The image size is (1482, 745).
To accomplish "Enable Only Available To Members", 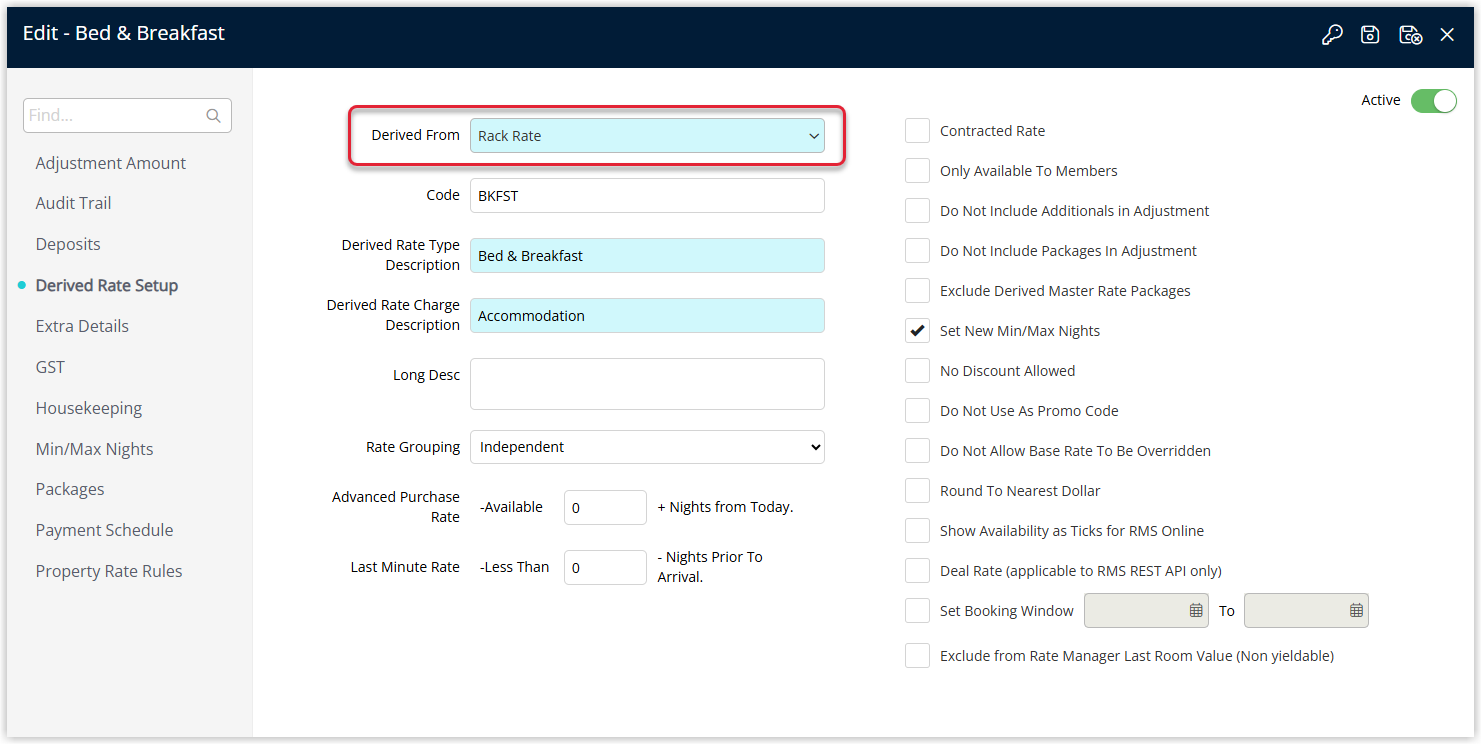I will (x=917, y=171).
